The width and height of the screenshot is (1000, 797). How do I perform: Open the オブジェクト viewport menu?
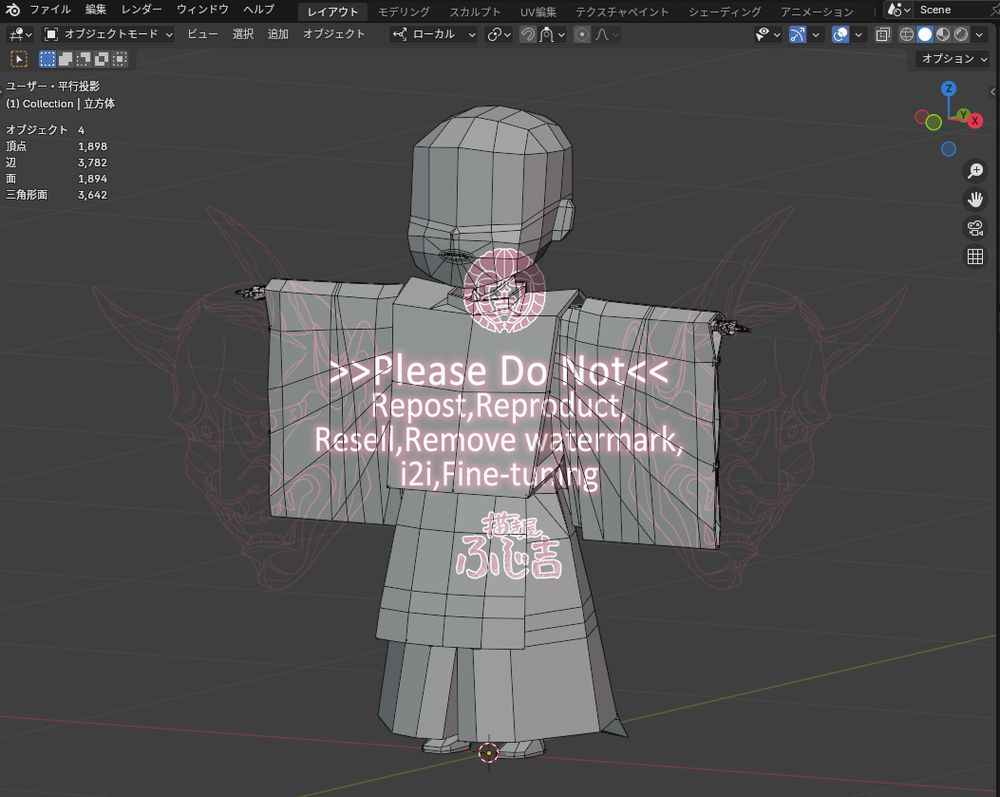[x=334, y=34]
